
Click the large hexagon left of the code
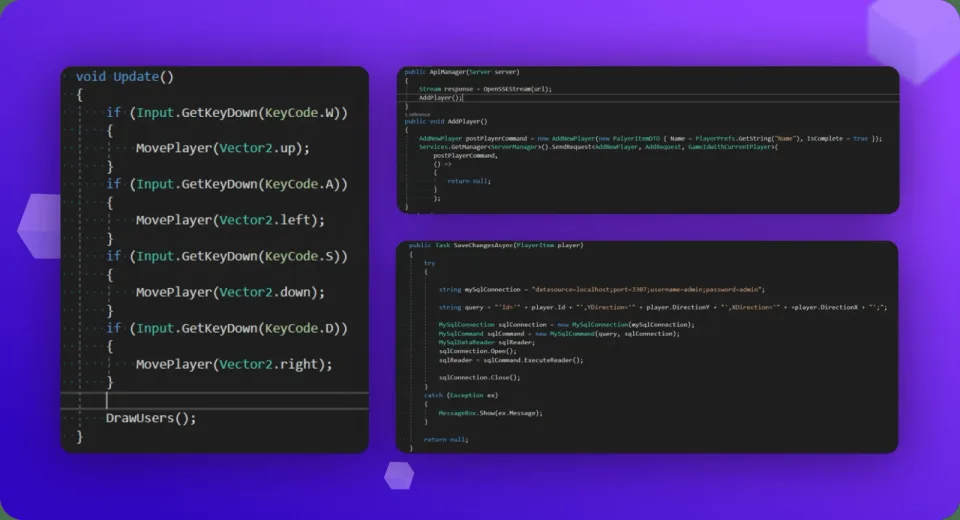coord(40,227)
